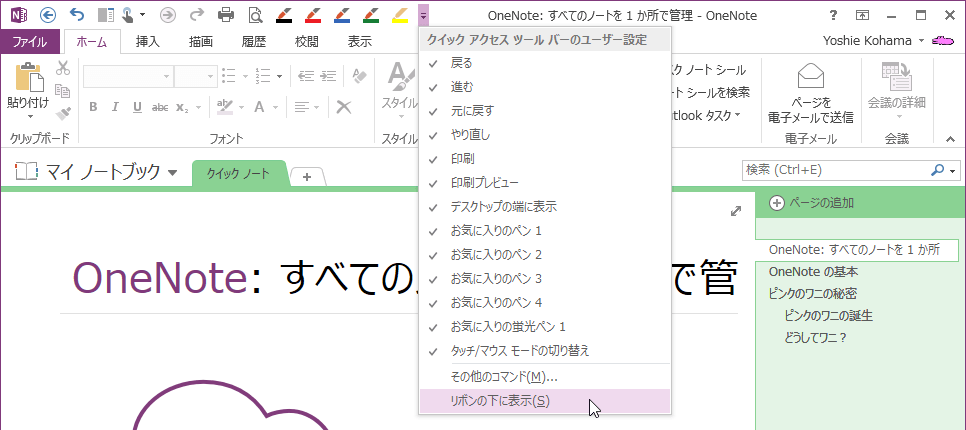Viewport: 966px width, 430px height.
Task: Click the Back arrow in quick access toolbar
Action: [47, 15]
